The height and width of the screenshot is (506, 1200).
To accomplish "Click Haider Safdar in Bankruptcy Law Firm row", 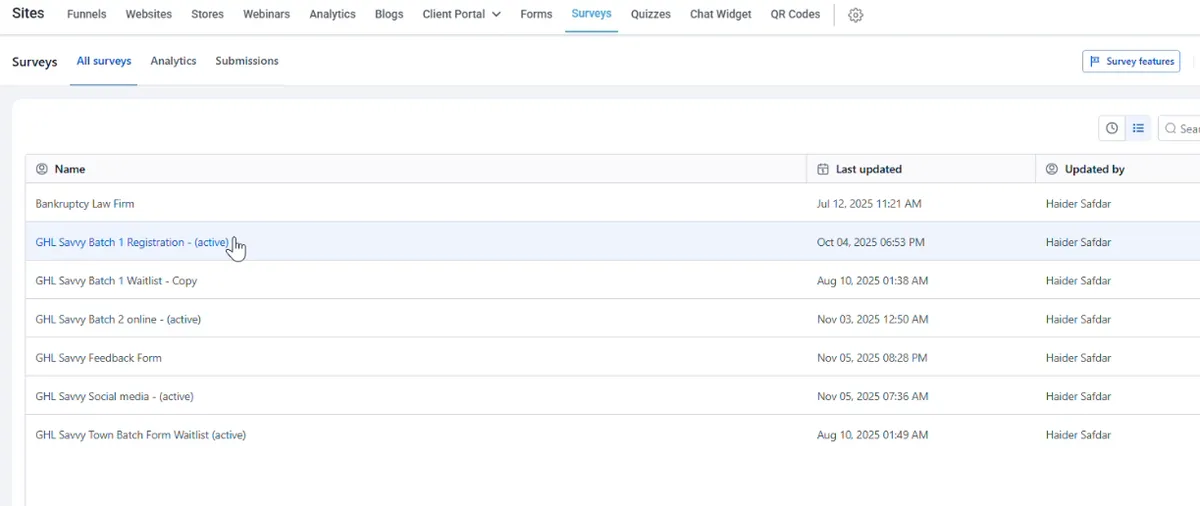I will 1078,204.
